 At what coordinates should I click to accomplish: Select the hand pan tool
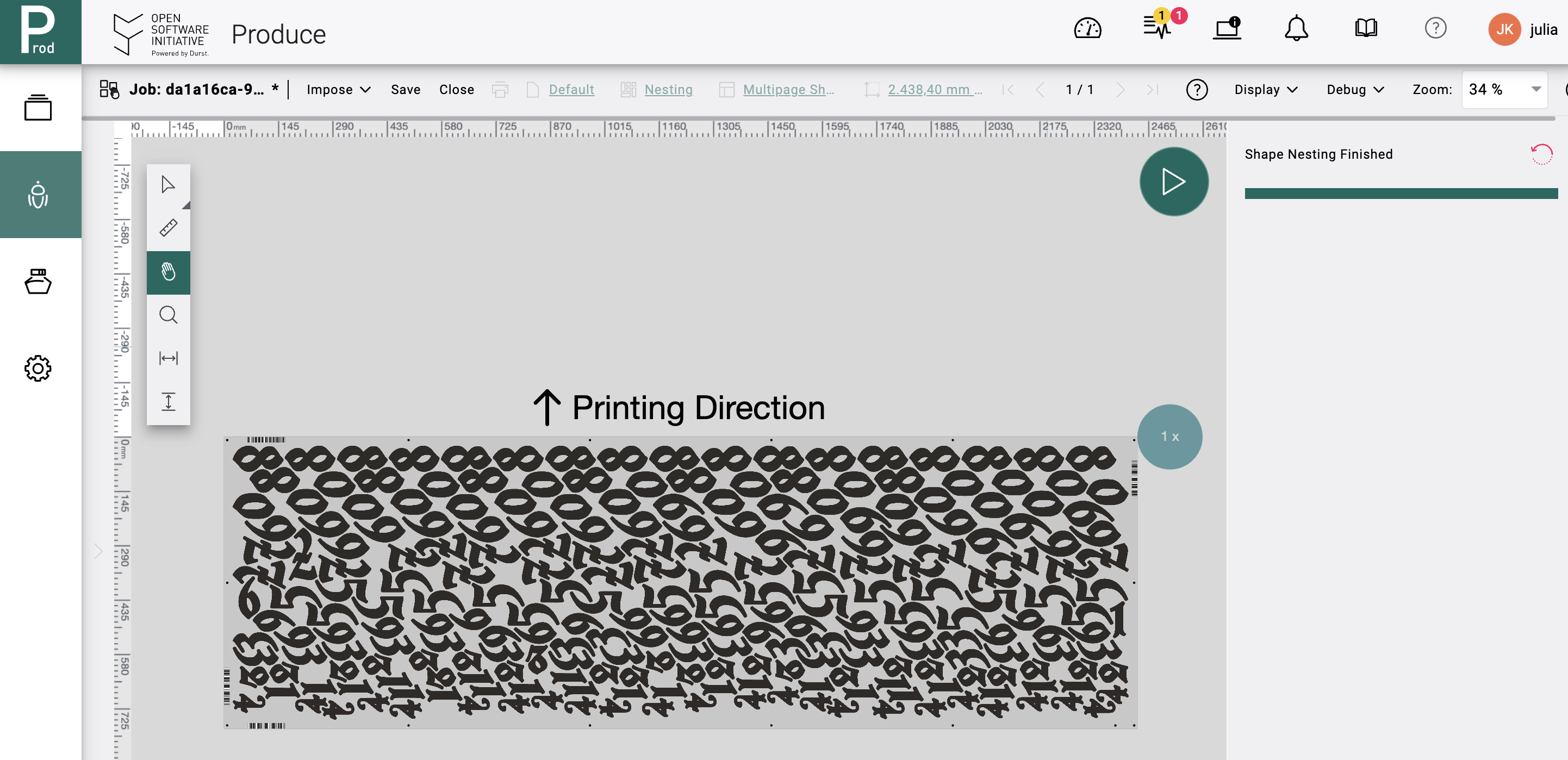point(168,272)
